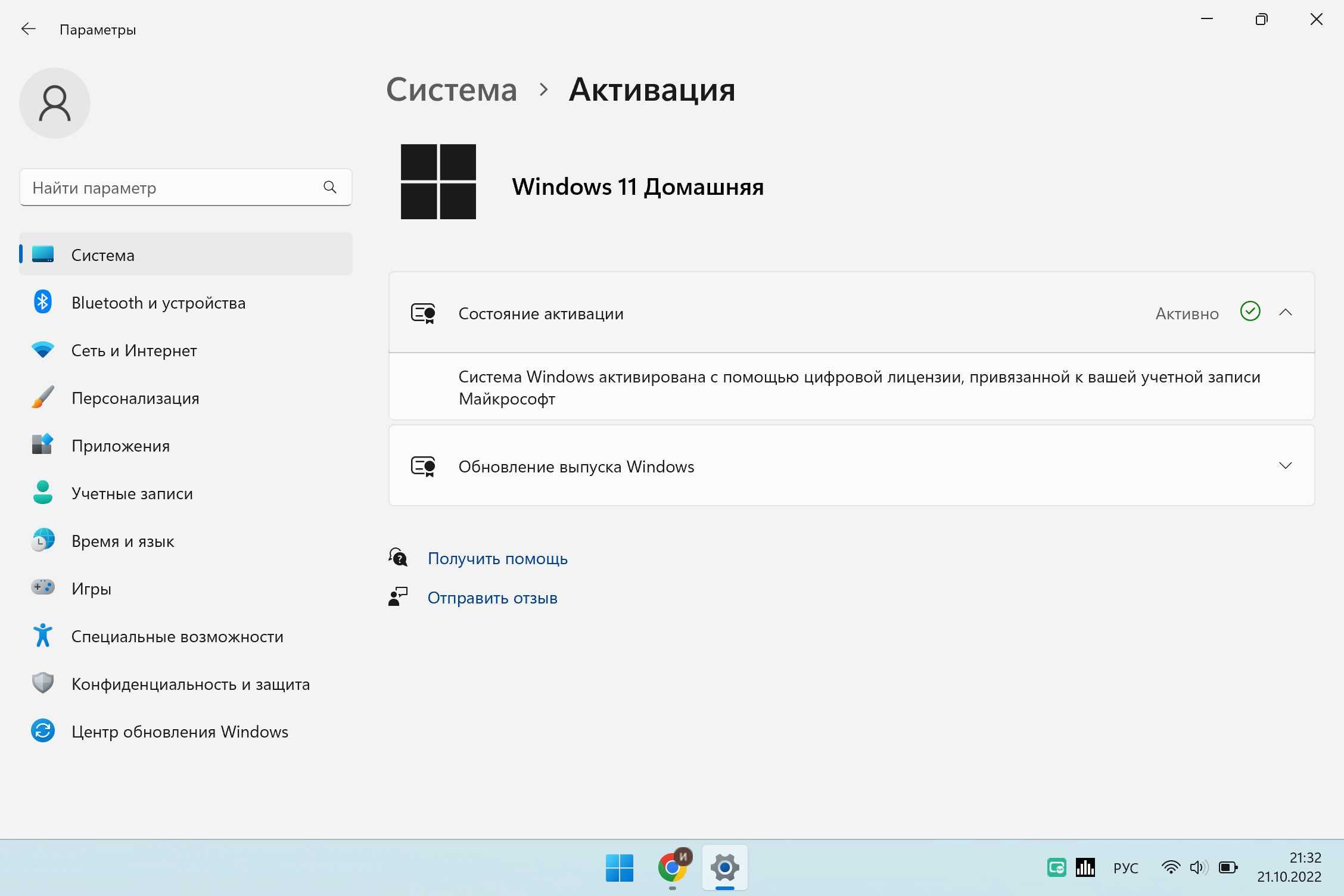Click the Состояние активации certificate icon
Image resolution: width=1344 pixels, height=896 pixels.
click(423, 313)
